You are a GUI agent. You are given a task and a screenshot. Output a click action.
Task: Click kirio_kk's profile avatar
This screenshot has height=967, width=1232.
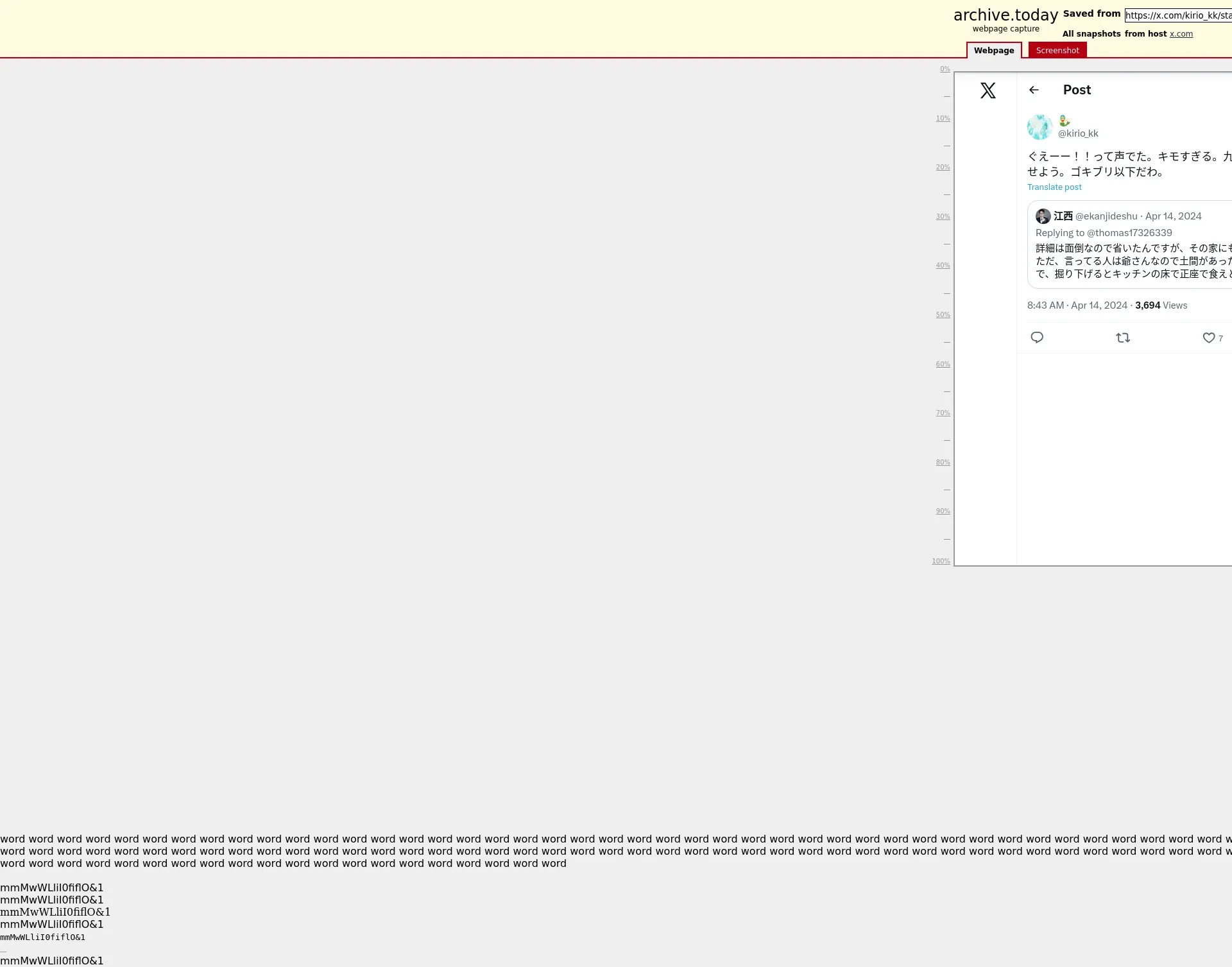tap(1039, 127)
